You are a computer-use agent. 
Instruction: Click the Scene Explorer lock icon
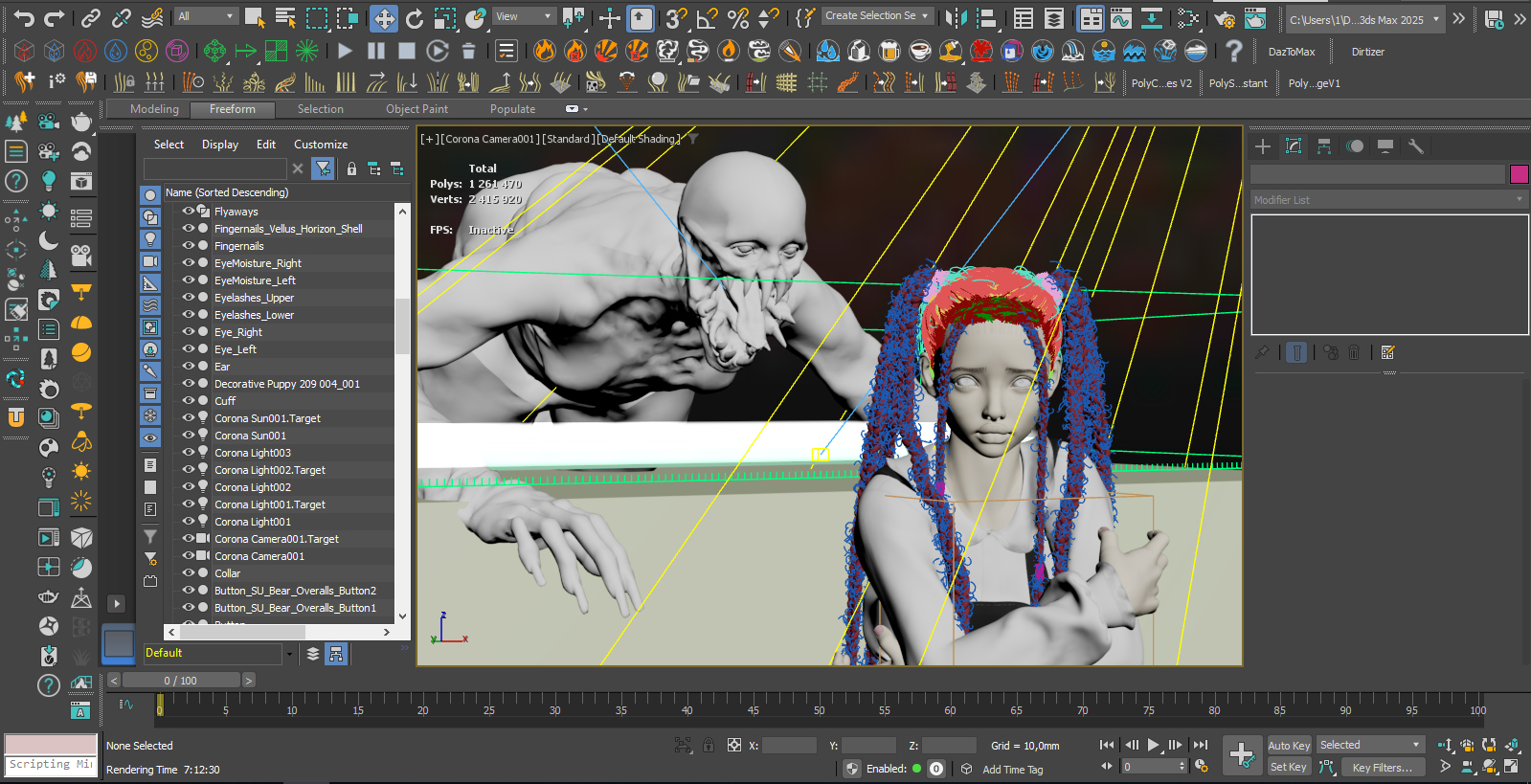351,168
